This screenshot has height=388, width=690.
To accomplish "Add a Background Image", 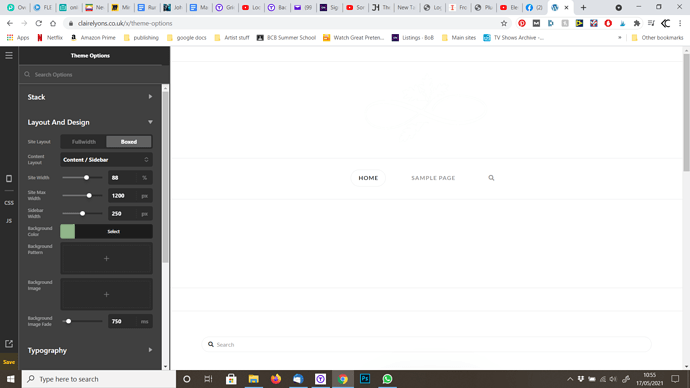I will click(x=106, y=294).
